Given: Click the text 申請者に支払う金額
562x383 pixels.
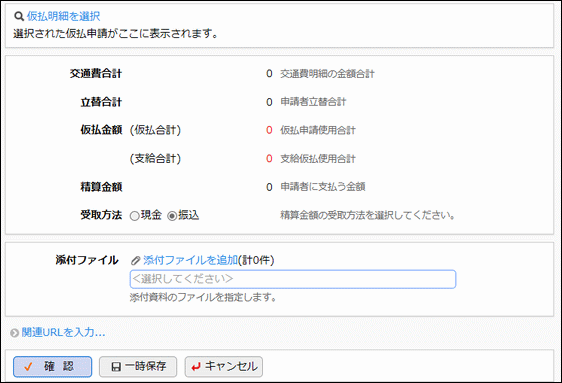Looking at the screenshot, I should pyautogui.click(x=323, y=187).
